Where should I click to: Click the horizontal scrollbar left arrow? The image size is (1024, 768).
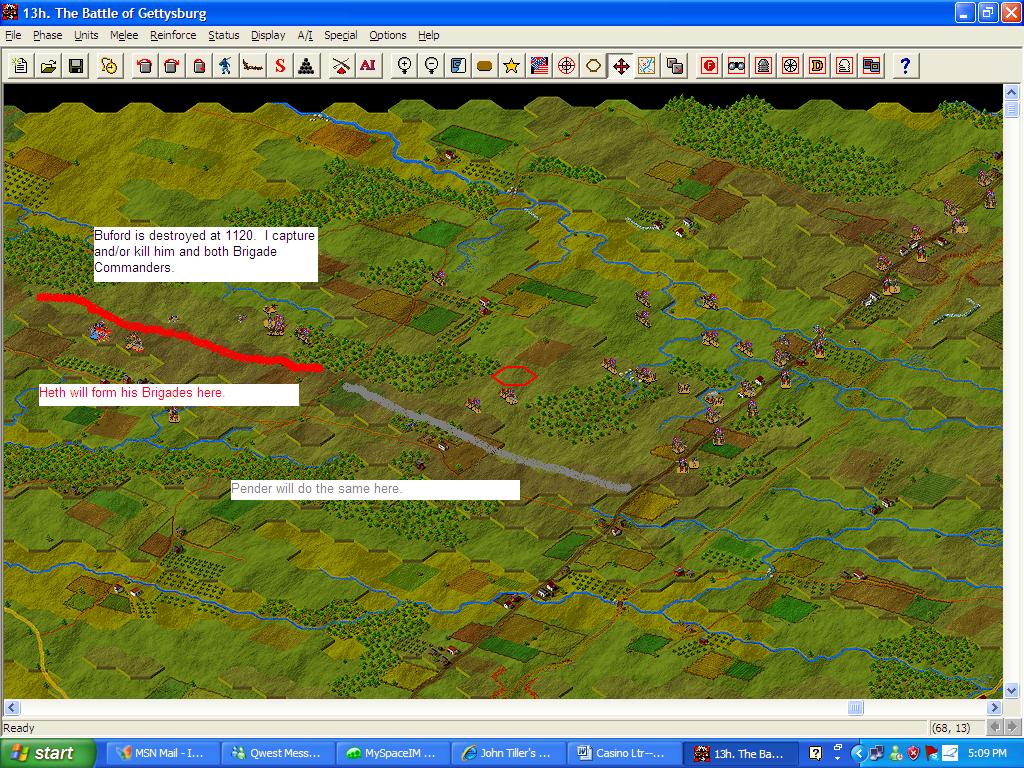(x=12, y=707)
